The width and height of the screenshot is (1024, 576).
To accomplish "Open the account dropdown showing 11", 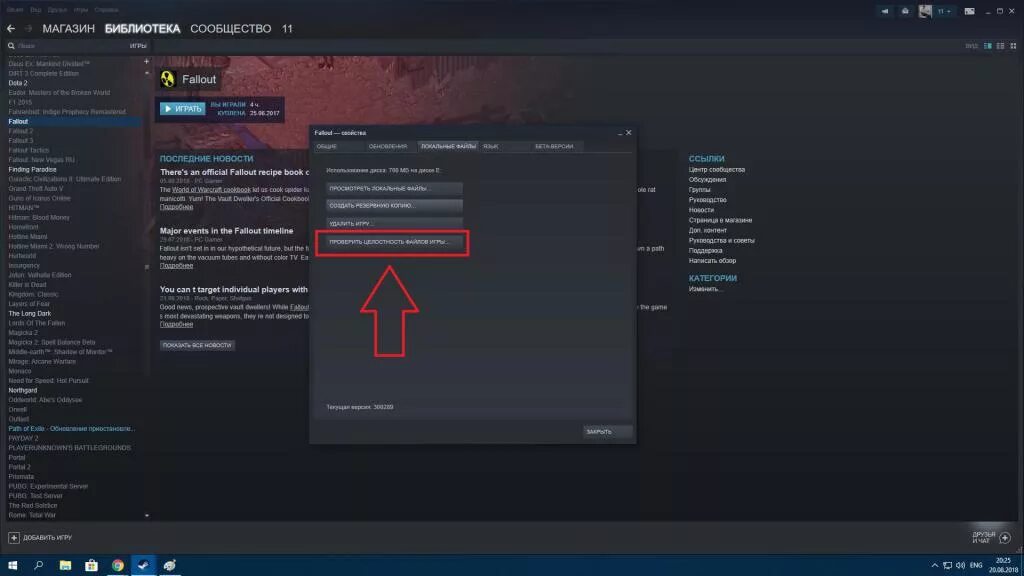I will click(944, 11).
